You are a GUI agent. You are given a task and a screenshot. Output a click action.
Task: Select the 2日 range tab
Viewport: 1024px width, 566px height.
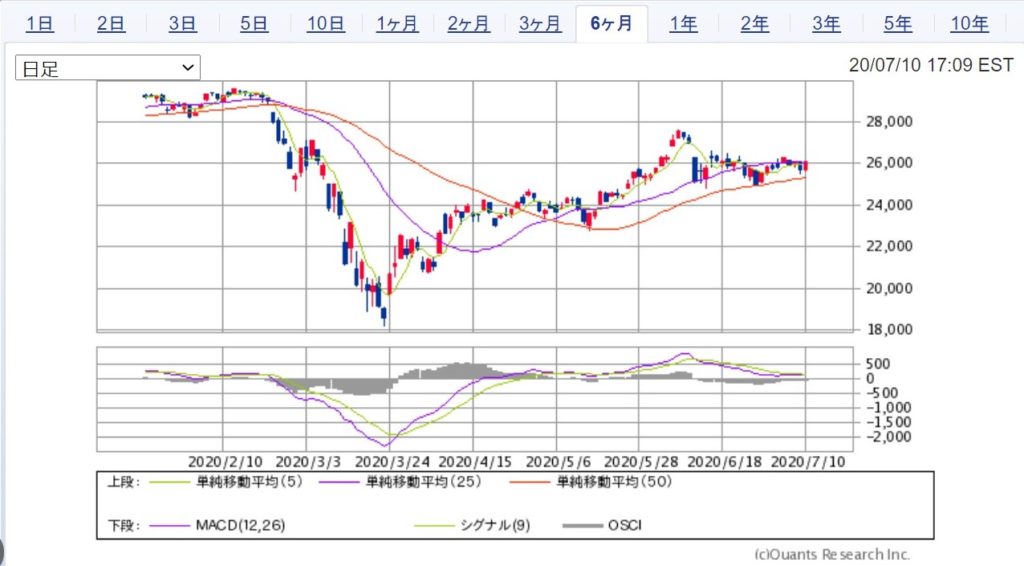(x=111, y=25)
